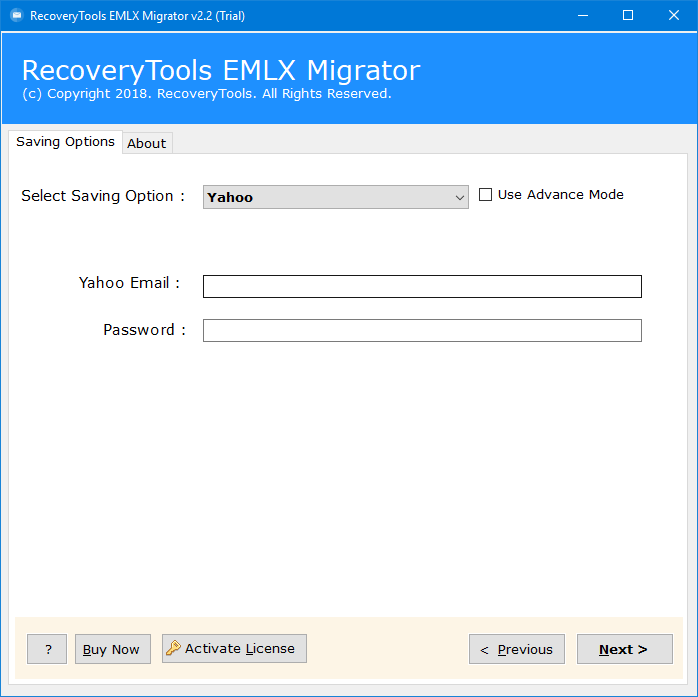
Task: Minimize the EMLX Migrator window
Action: (x=583, y=16)
